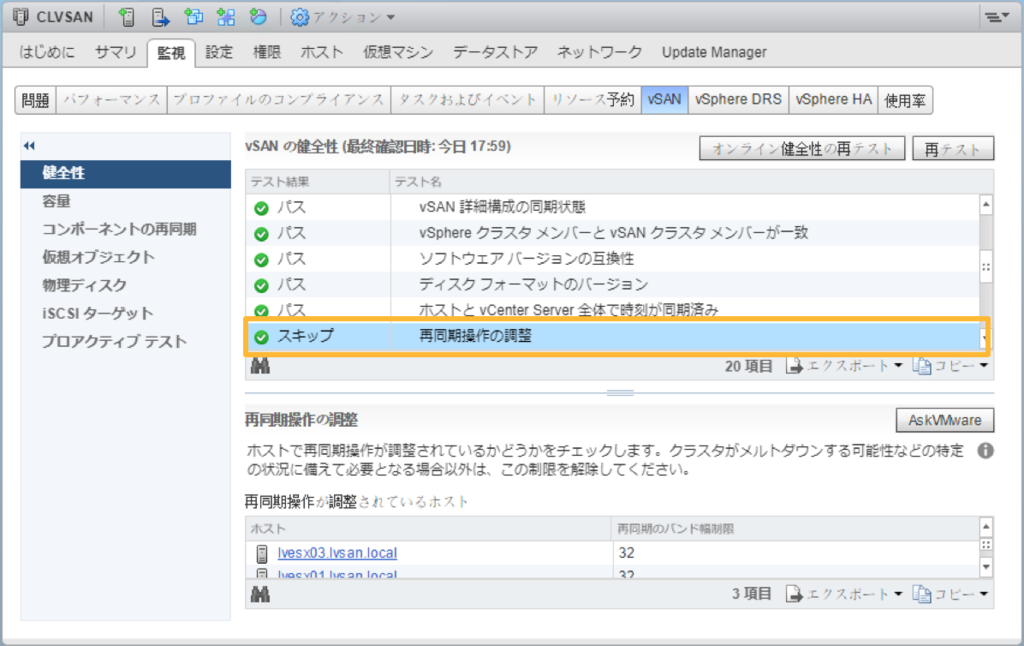Collapse the left navigation pane arrow
This screenshot has width=1024, height=646.
[29, 146]
